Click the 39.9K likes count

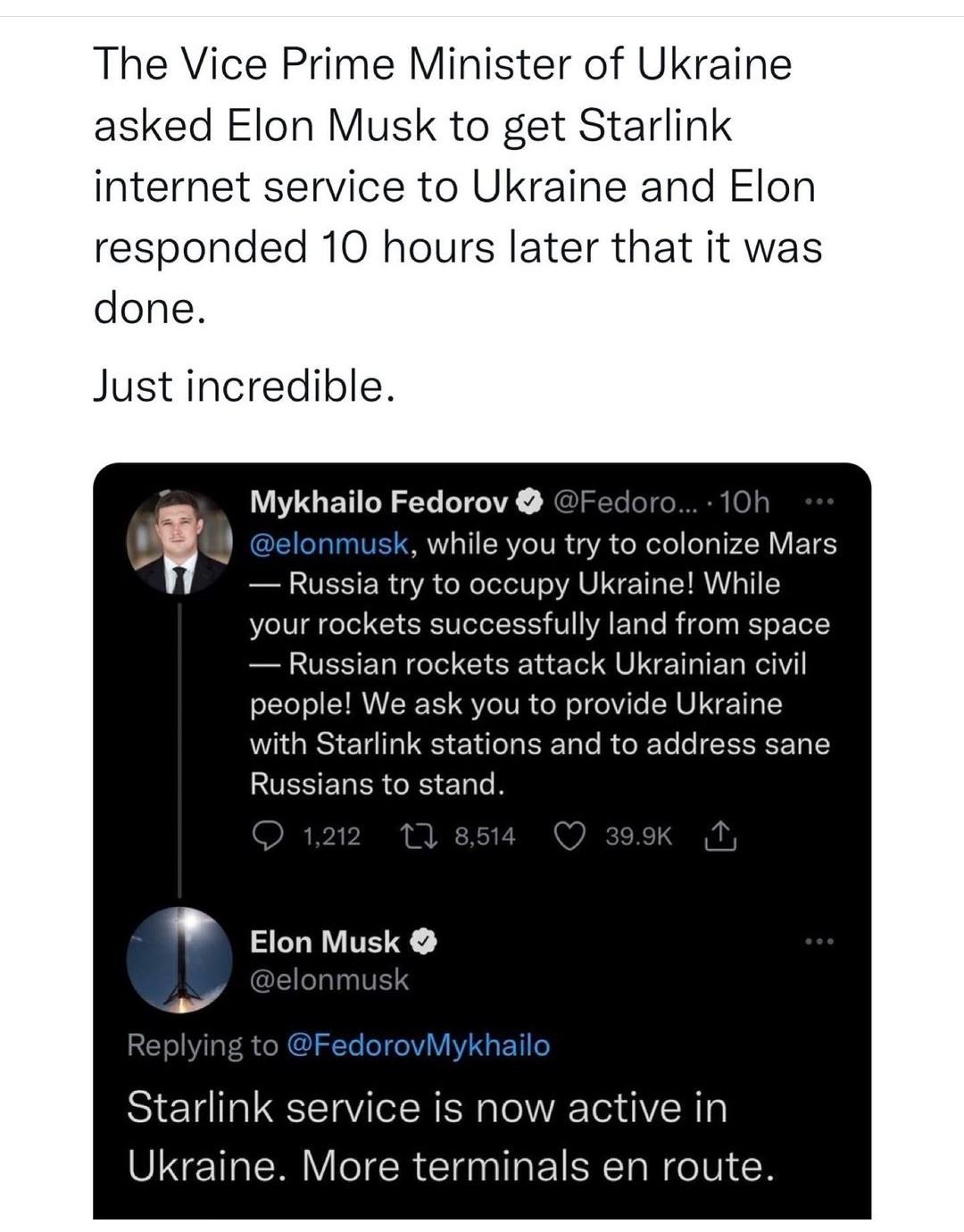(x=638, y=837)
